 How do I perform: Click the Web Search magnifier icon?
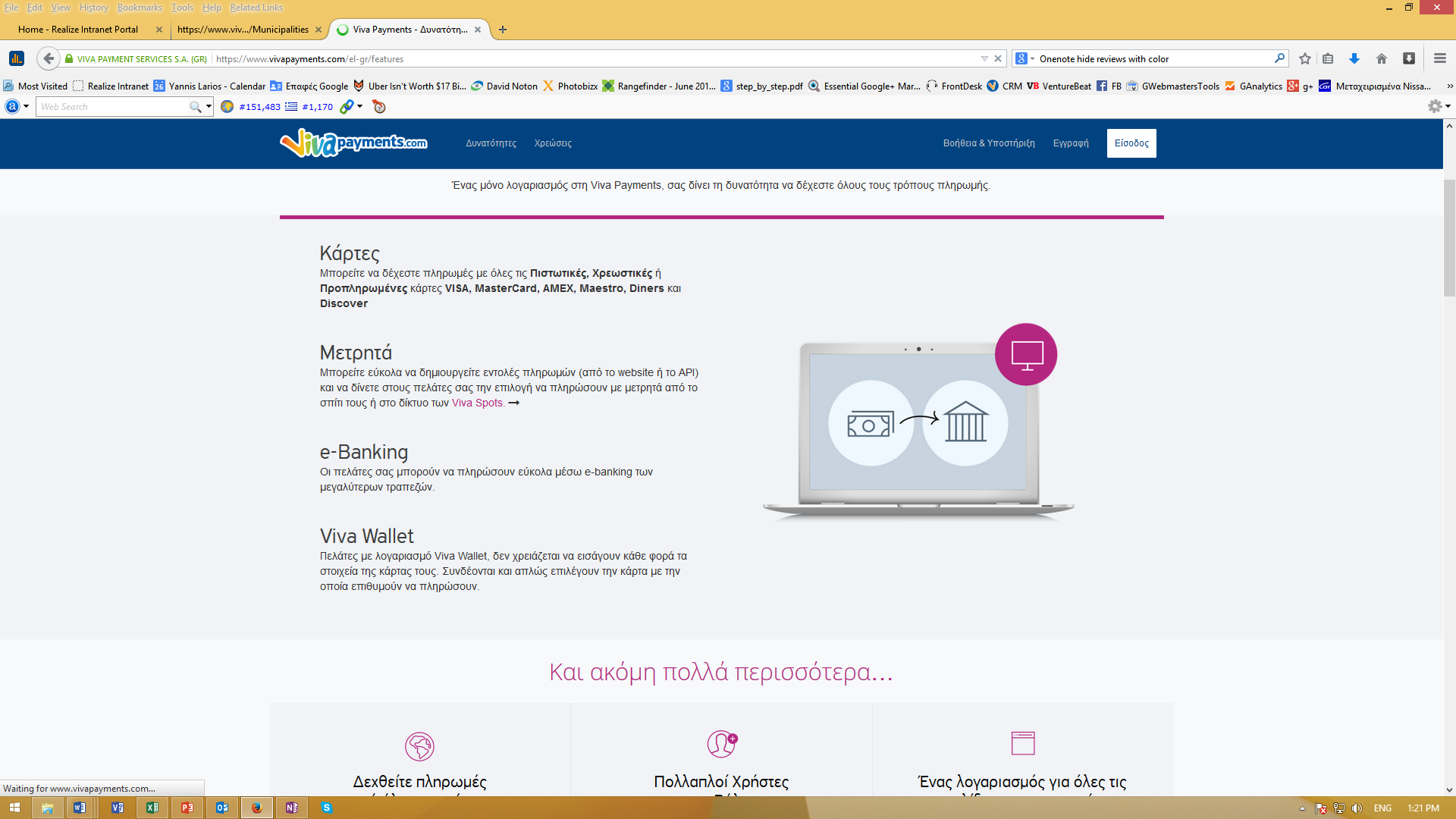tap(196, 107)
